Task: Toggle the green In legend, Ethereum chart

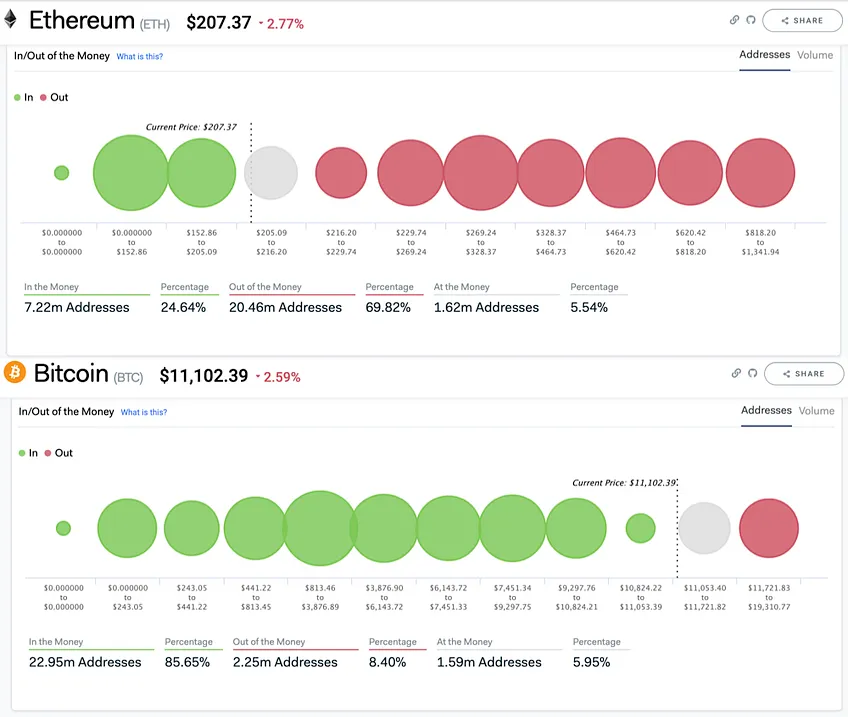Action: 24,97
